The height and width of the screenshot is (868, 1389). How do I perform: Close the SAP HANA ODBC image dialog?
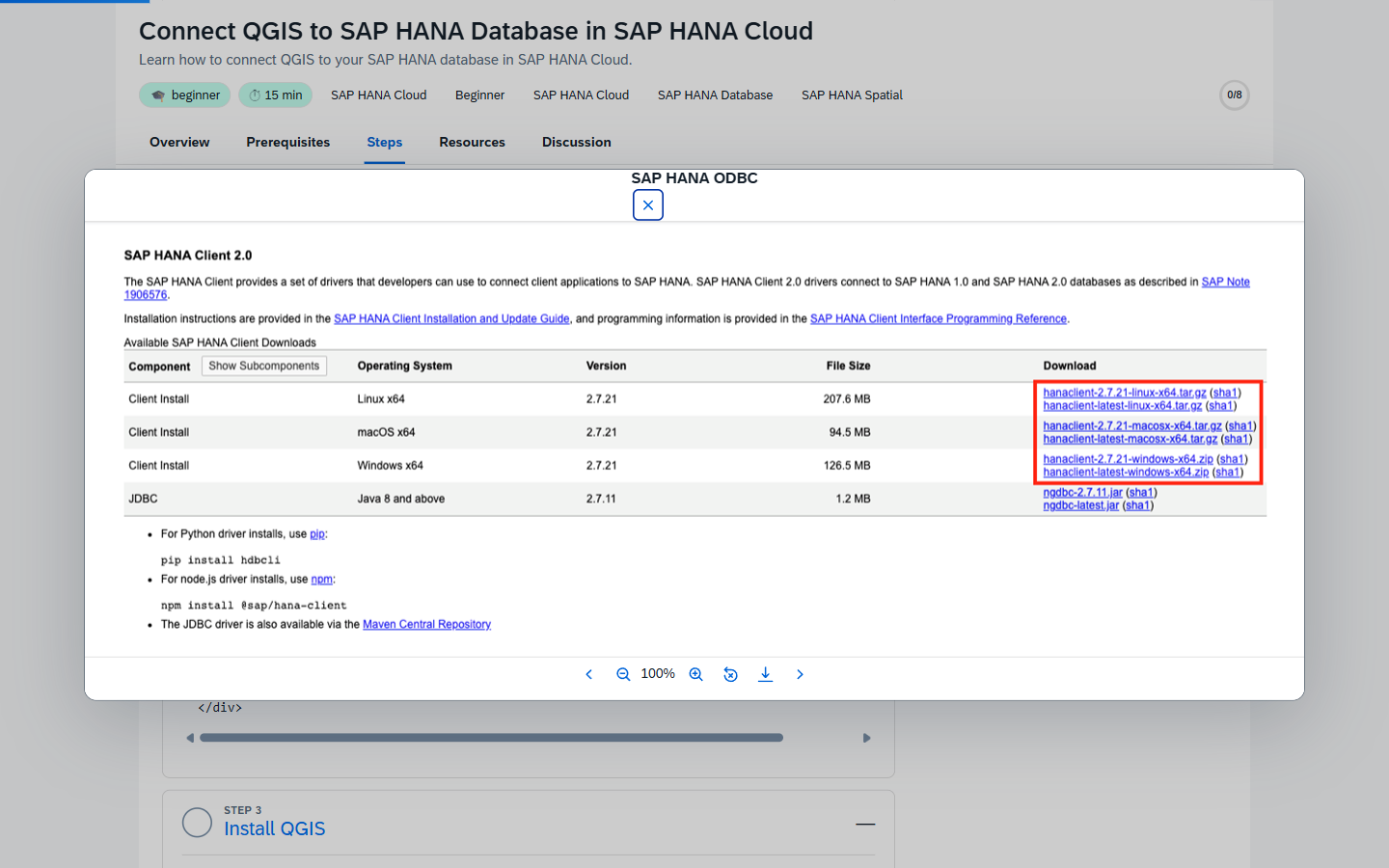[x=648, y=205]
